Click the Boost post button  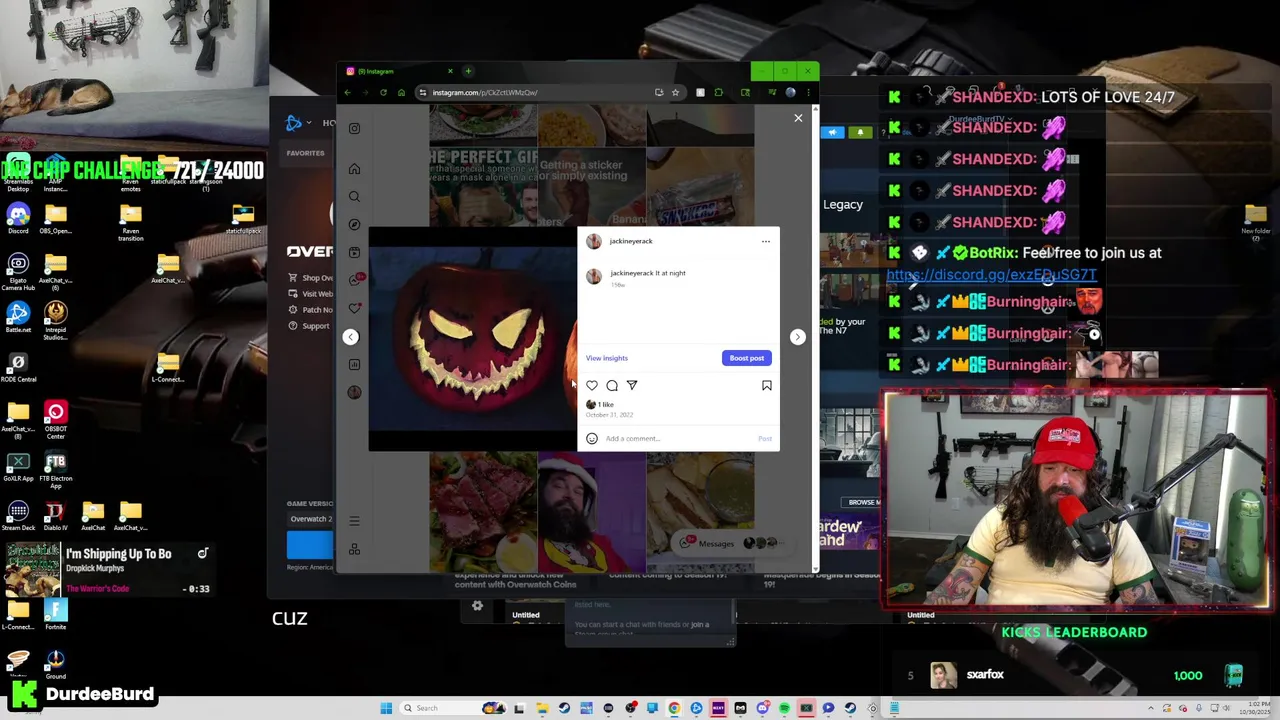point(746,358)
